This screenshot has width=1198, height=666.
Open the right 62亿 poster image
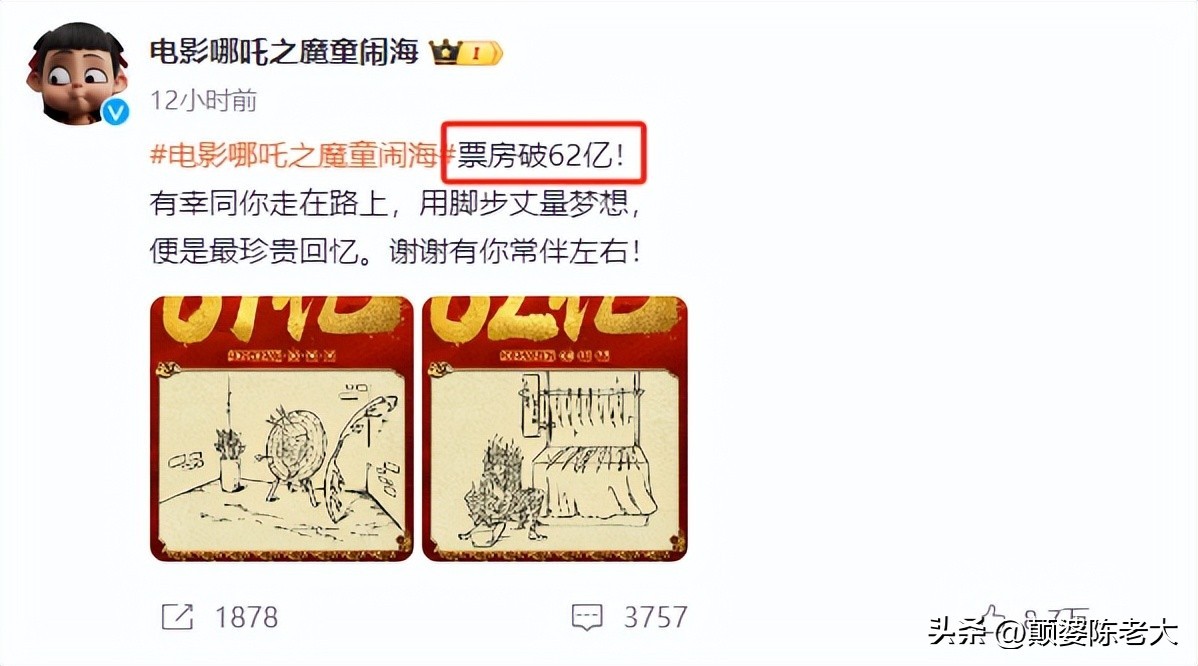tap(555, 429)
